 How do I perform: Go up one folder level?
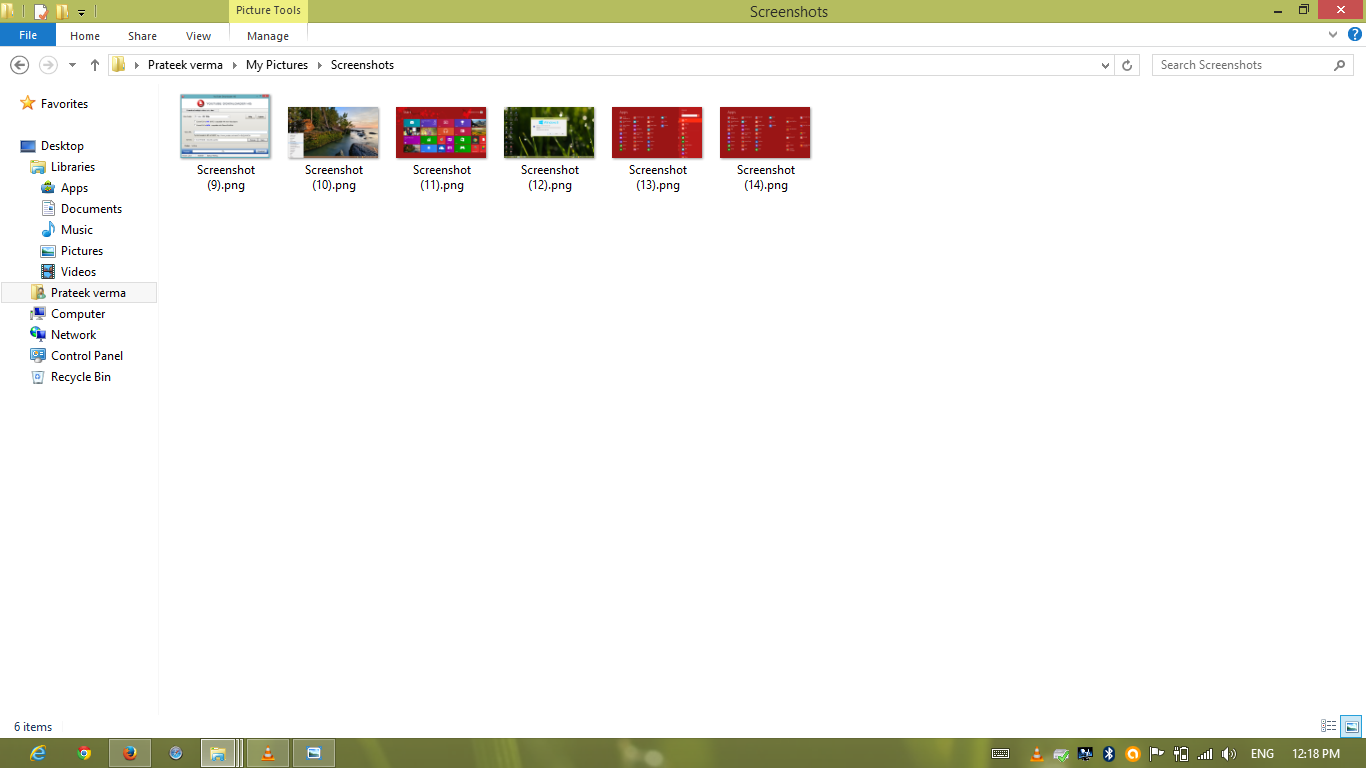tap(95, 65)
